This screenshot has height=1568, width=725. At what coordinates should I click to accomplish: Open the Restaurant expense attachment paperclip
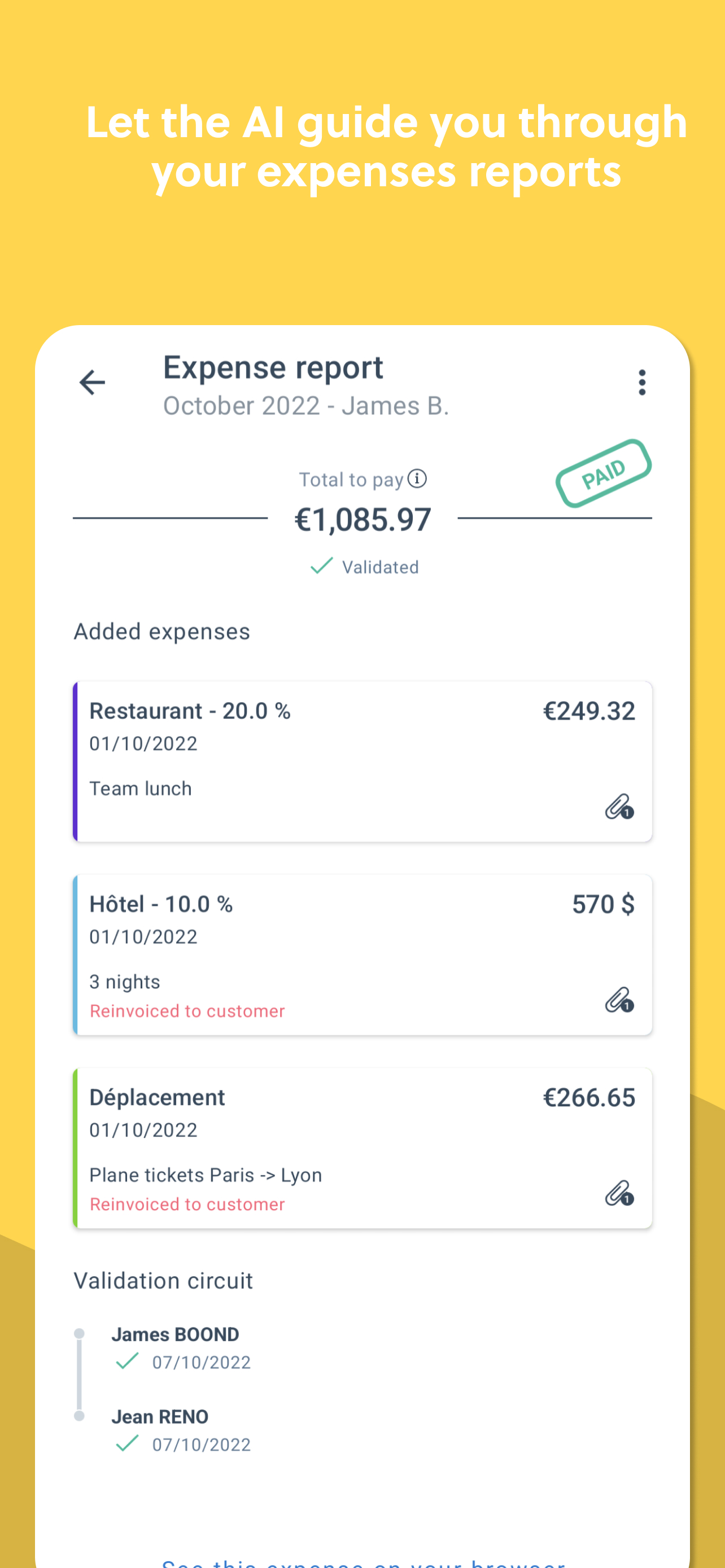click(x=619, y=808)
